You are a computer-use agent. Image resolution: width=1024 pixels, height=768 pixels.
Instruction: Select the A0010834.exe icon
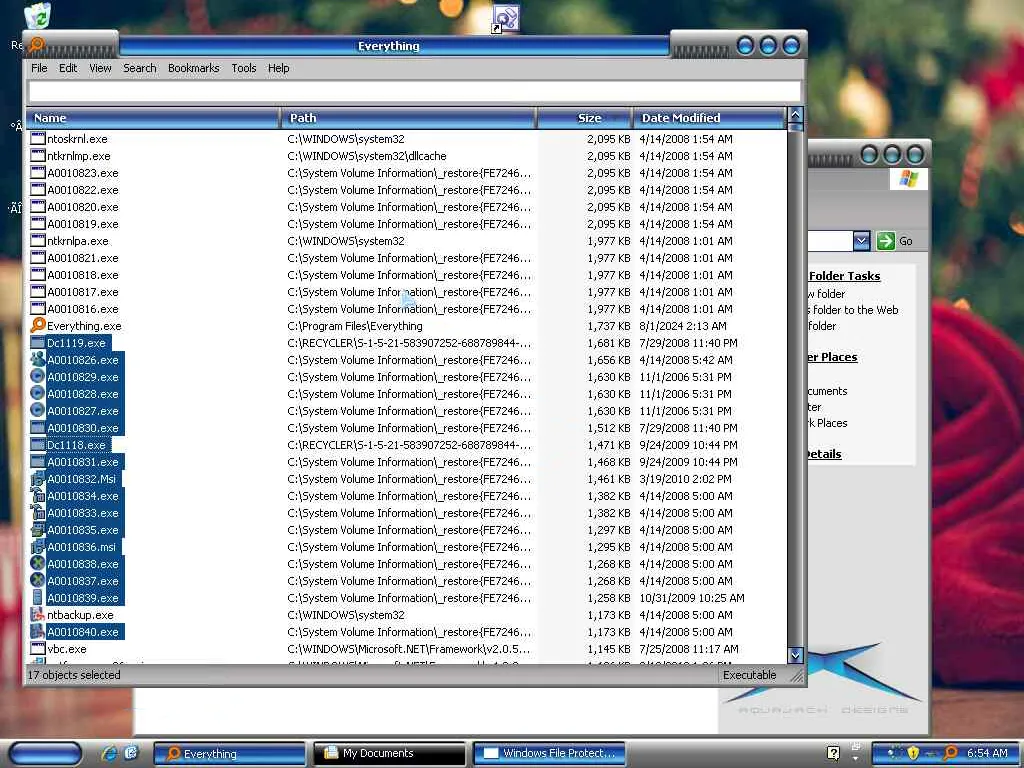coord(38,496)
